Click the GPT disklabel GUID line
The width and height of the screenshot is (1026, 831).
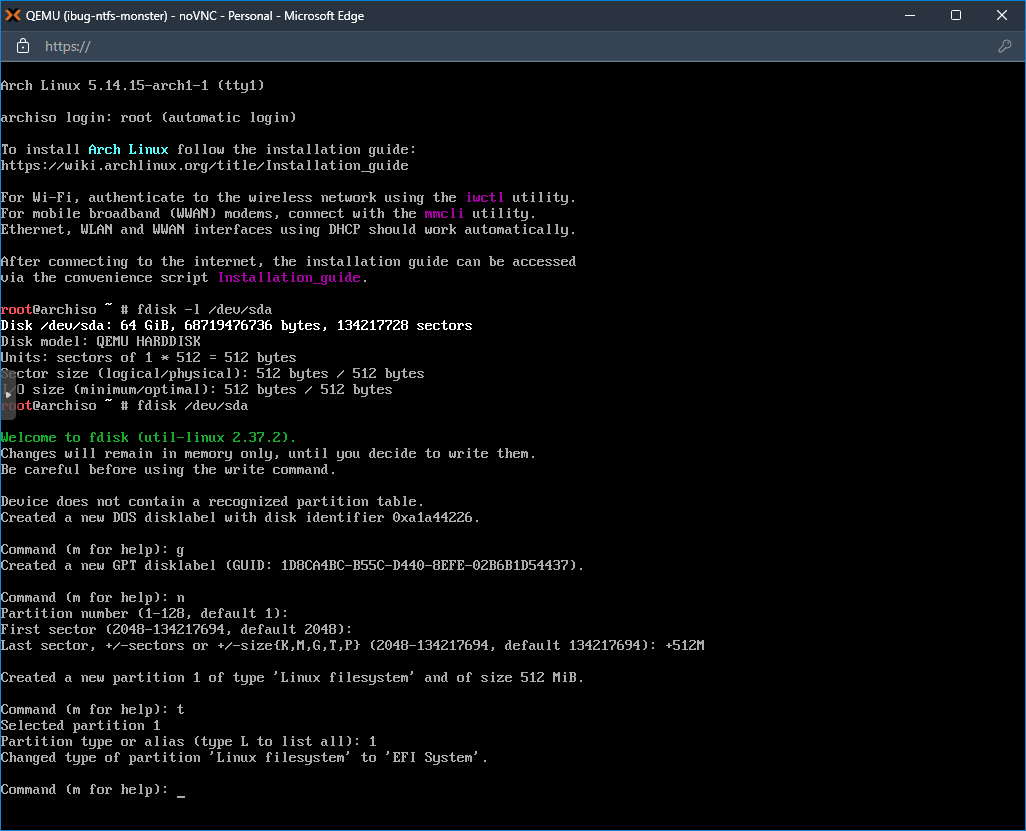(x=292, y=565)
